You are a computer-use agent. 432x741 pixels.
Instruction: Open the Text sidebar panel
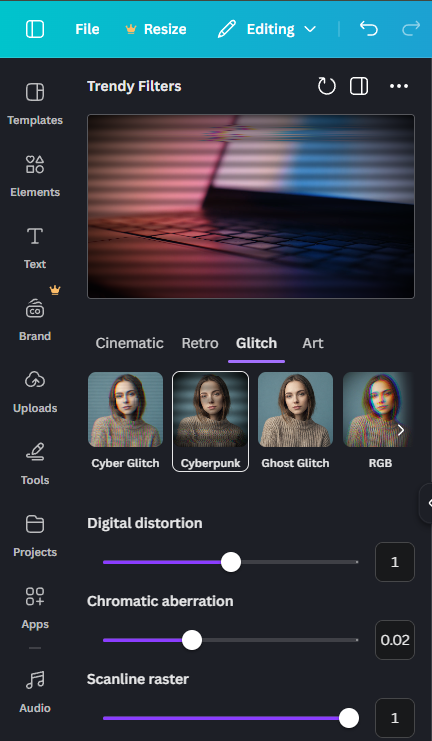35,248
